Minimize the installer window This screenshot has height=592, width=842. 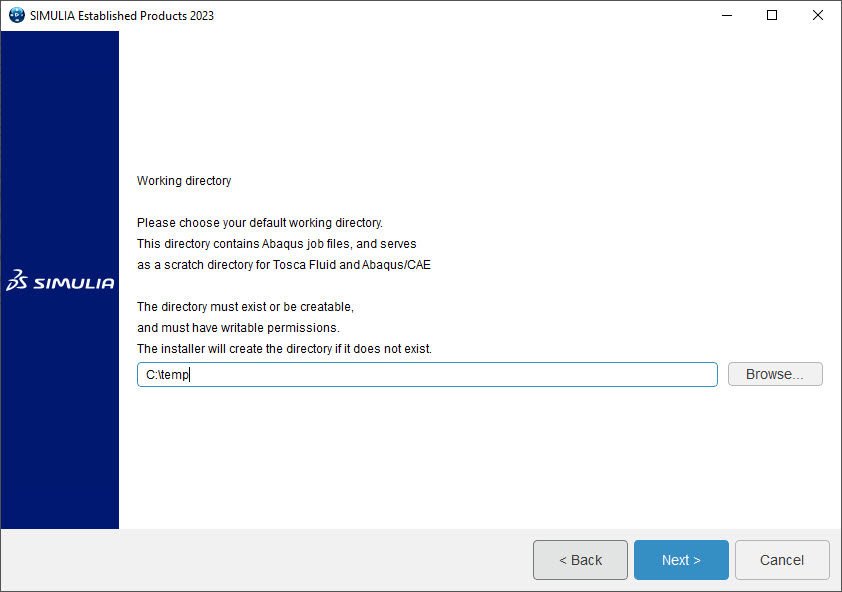(x=727, y=15)
